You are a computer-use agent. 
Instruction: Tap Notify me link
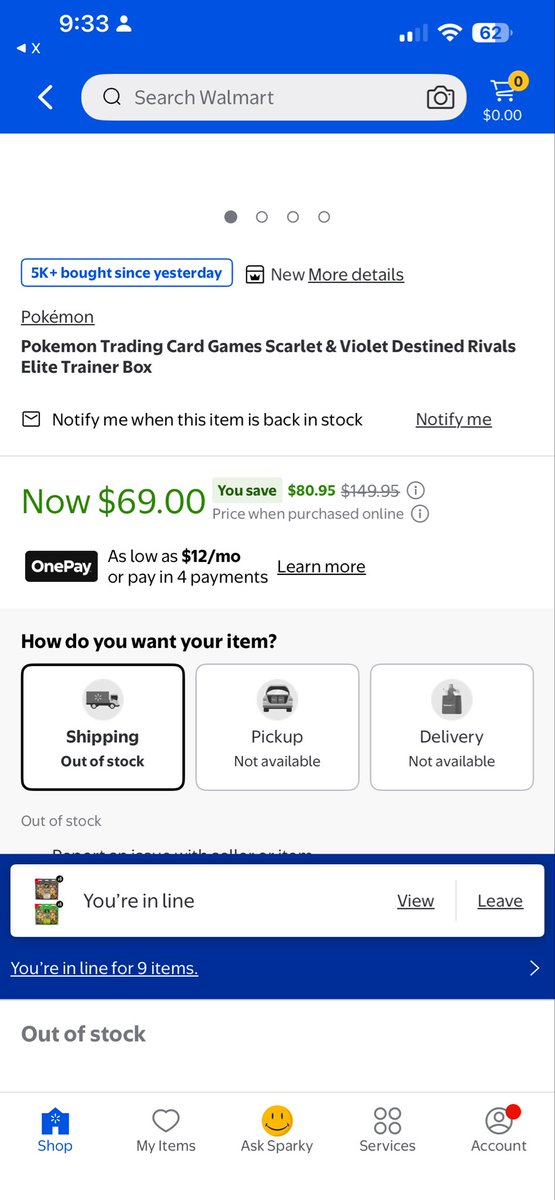click(x=454, y=419)
